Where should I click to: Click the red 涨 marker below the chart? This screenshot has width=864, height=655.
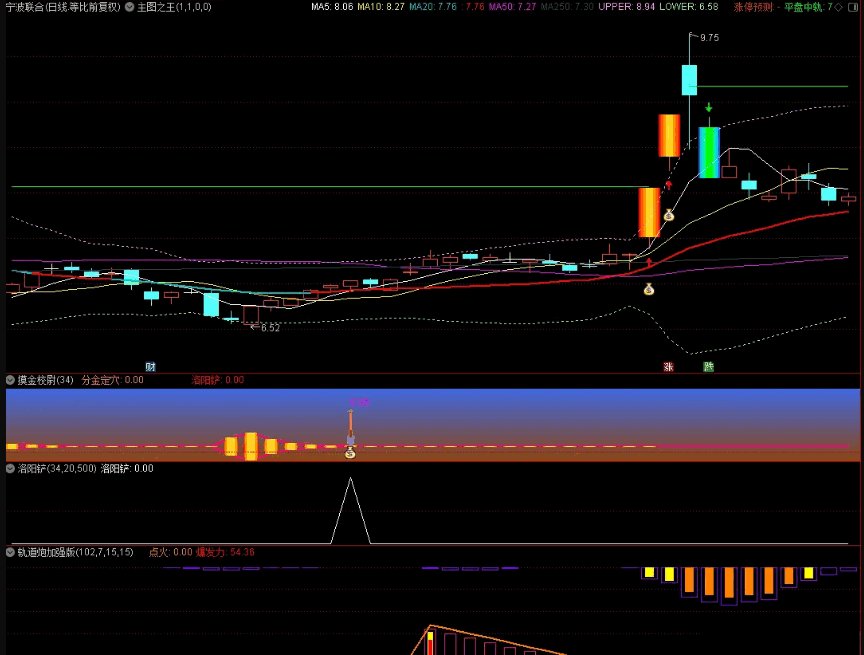click(668, 367)
